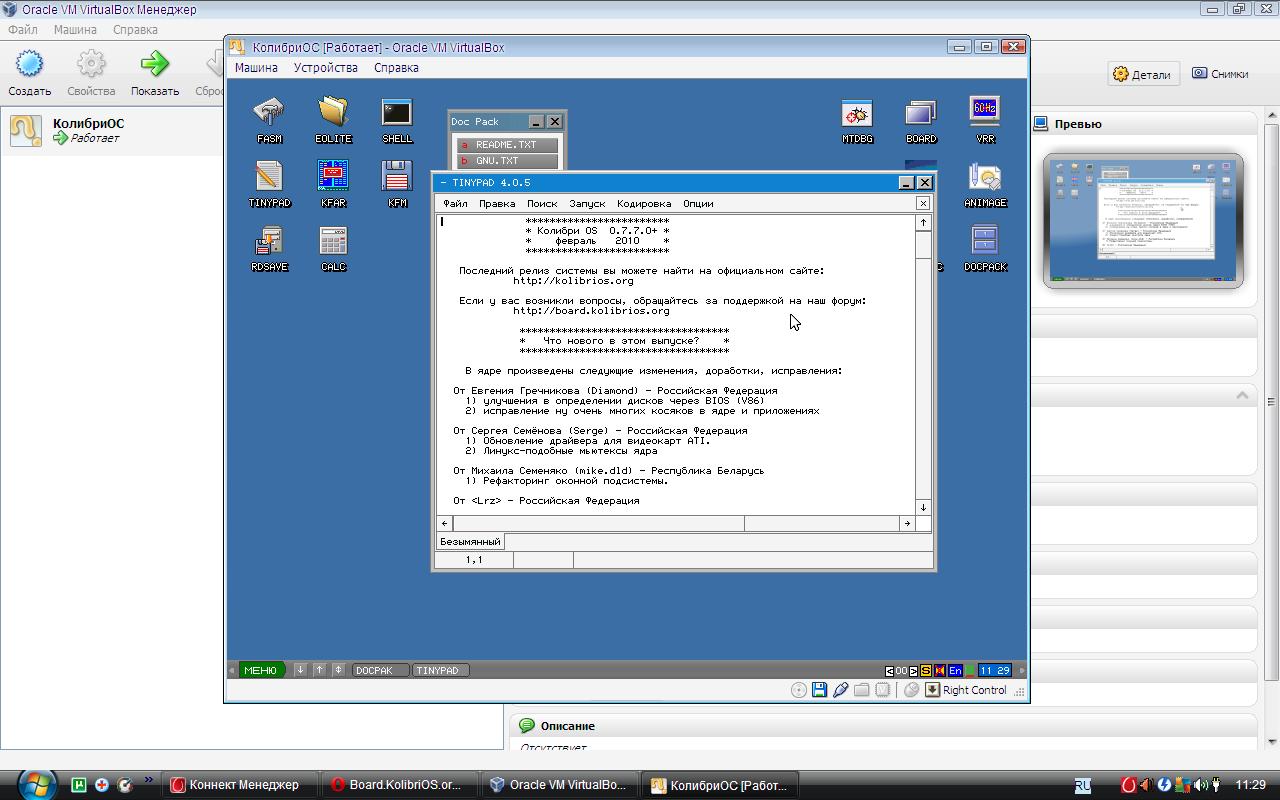The image size is (1280, 800).
Task: Click the floppy disk status icon
Action: pos(819,690)
